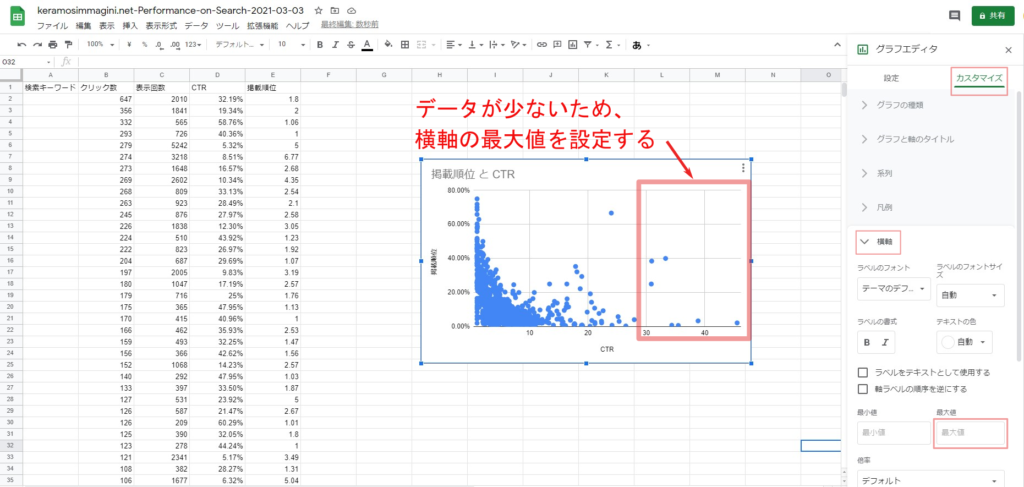Click the Insert link chain icon
This screenshot has height=487, width=1024.
[541, 44]
